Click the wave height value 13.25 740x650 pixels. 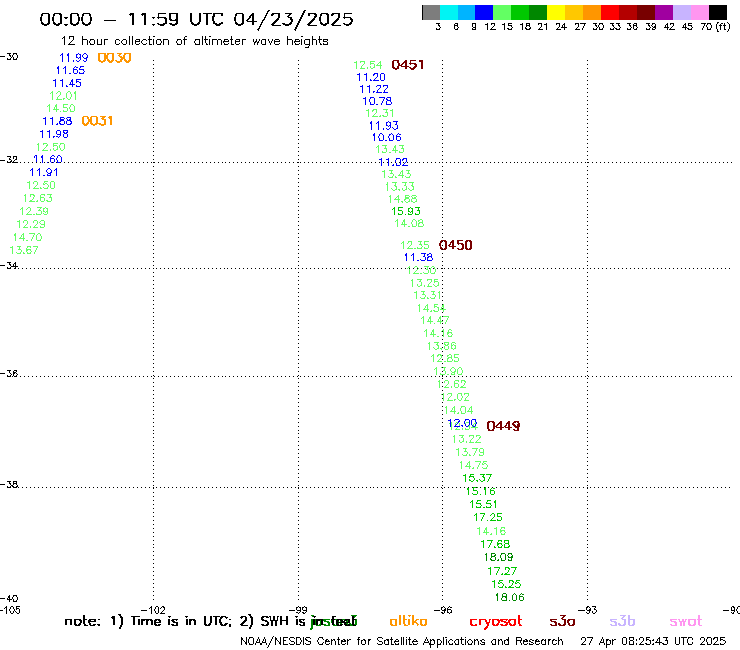tap(424, 283)
